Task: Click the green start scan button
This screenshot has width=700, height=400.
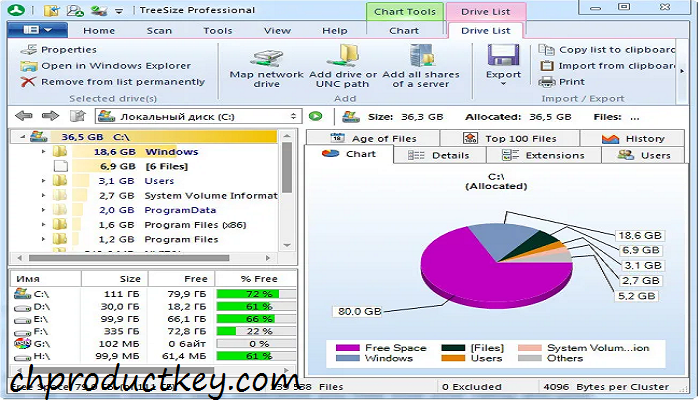Action: tap(315, 117)
